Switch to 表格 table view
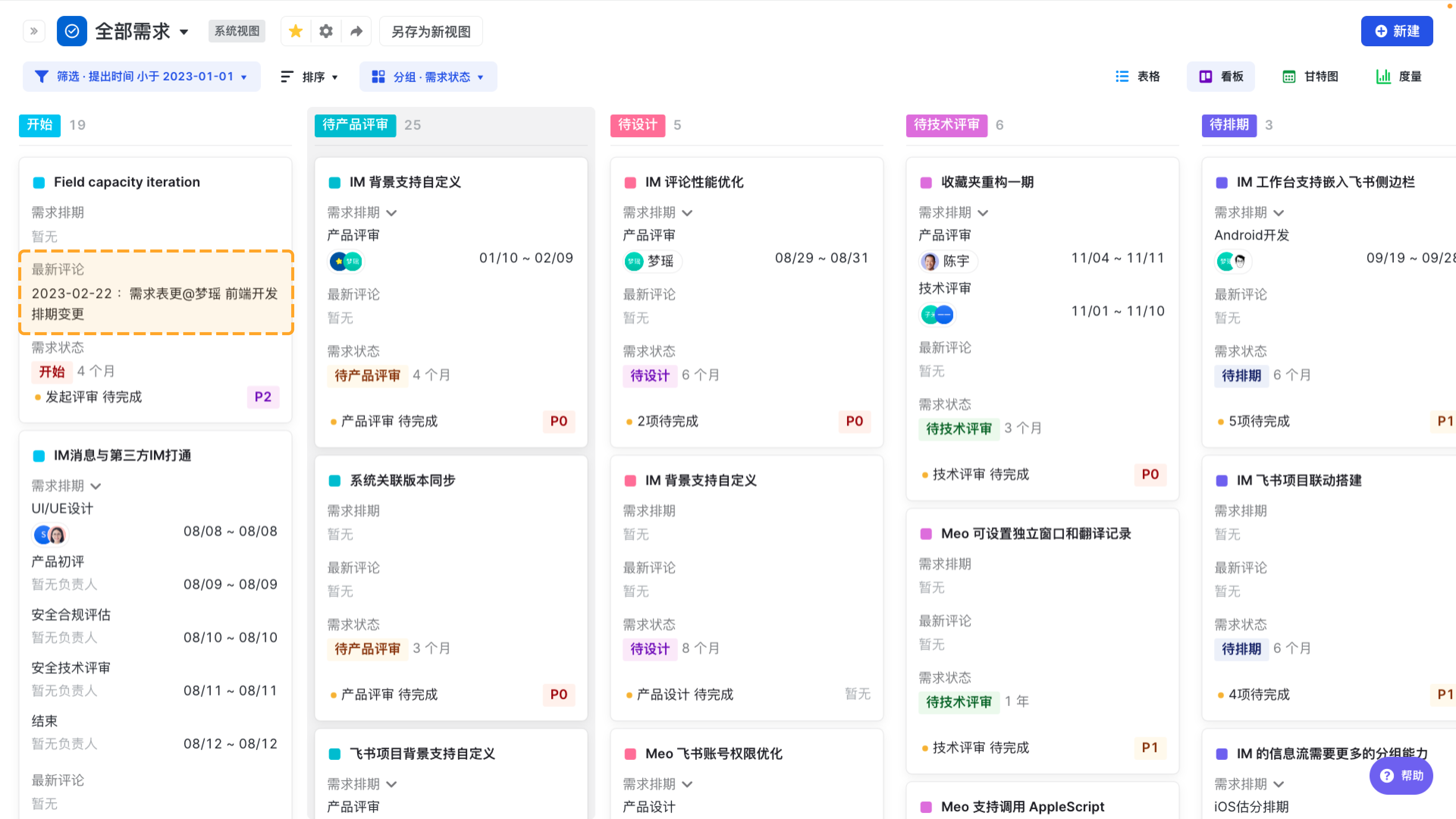The image size is (1456, 819). point(1137,76)
